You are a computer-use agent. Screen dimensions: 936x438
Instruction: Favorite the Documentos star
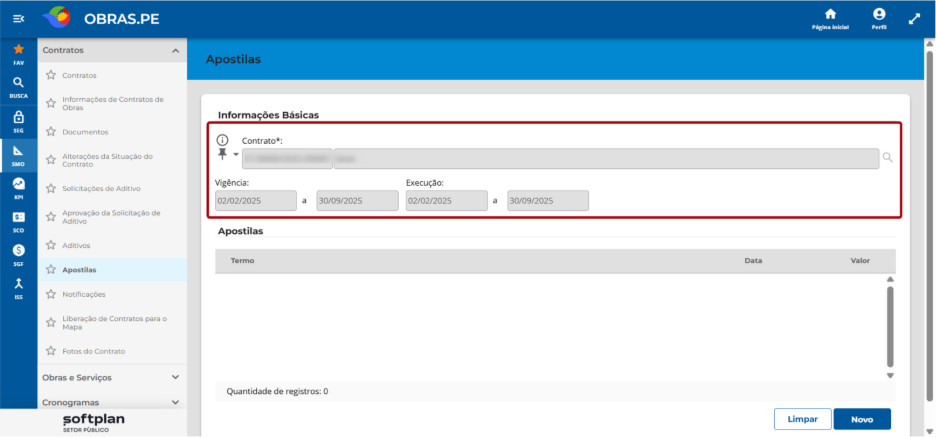coord(51,131)
